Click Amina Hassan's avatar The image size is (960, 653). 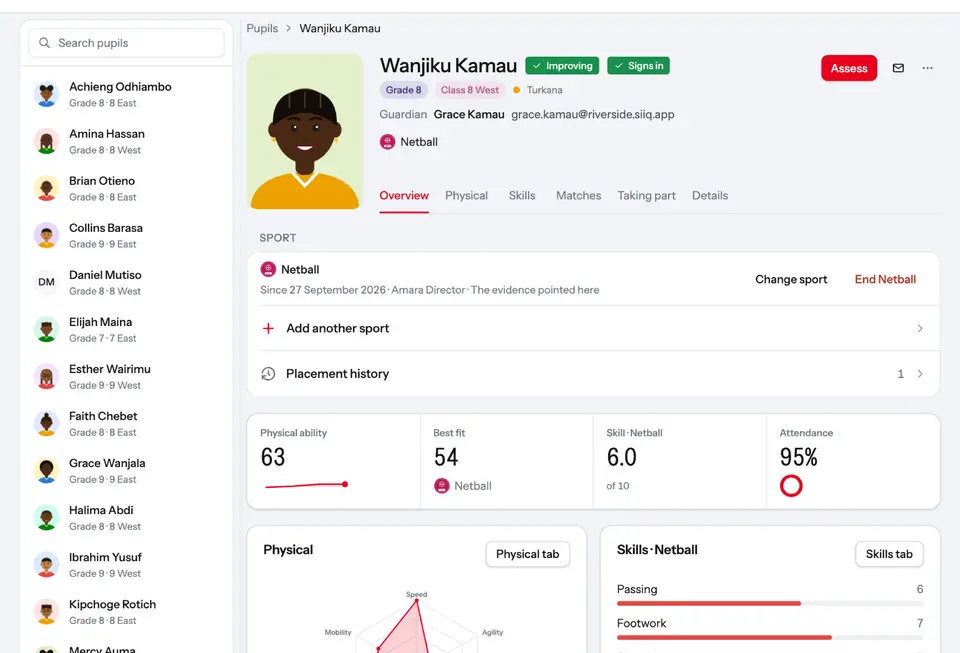pos(47,141)
